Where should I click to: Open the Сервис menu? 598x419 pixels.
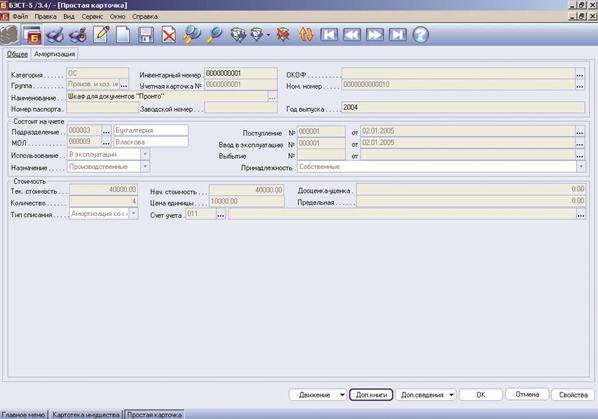pos(92,16)
